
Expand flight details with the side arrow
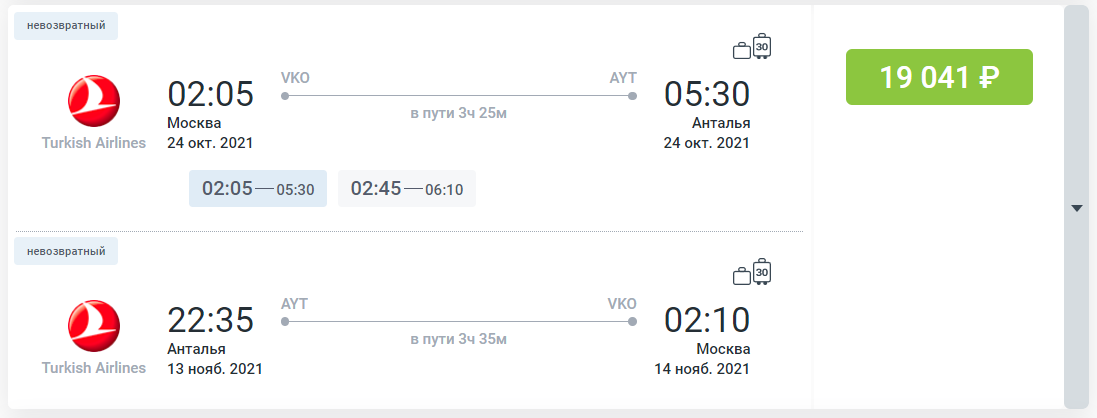[1077, 207]
